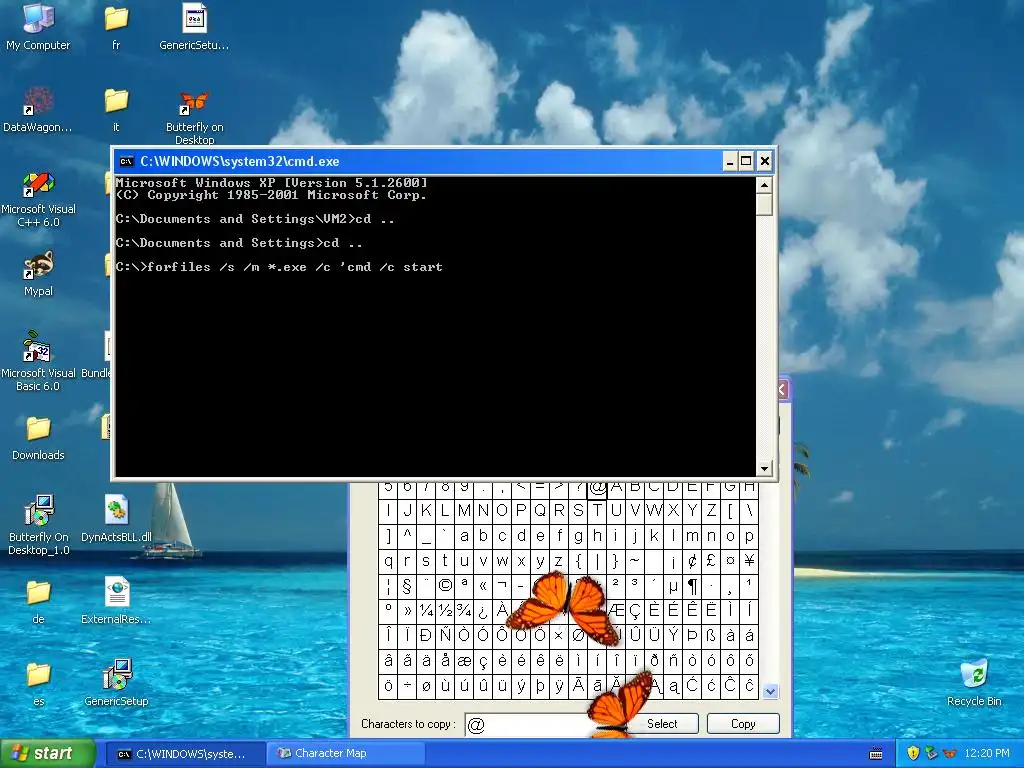
Task: Select the ~ character in Character Map
Action: point(635,560)
